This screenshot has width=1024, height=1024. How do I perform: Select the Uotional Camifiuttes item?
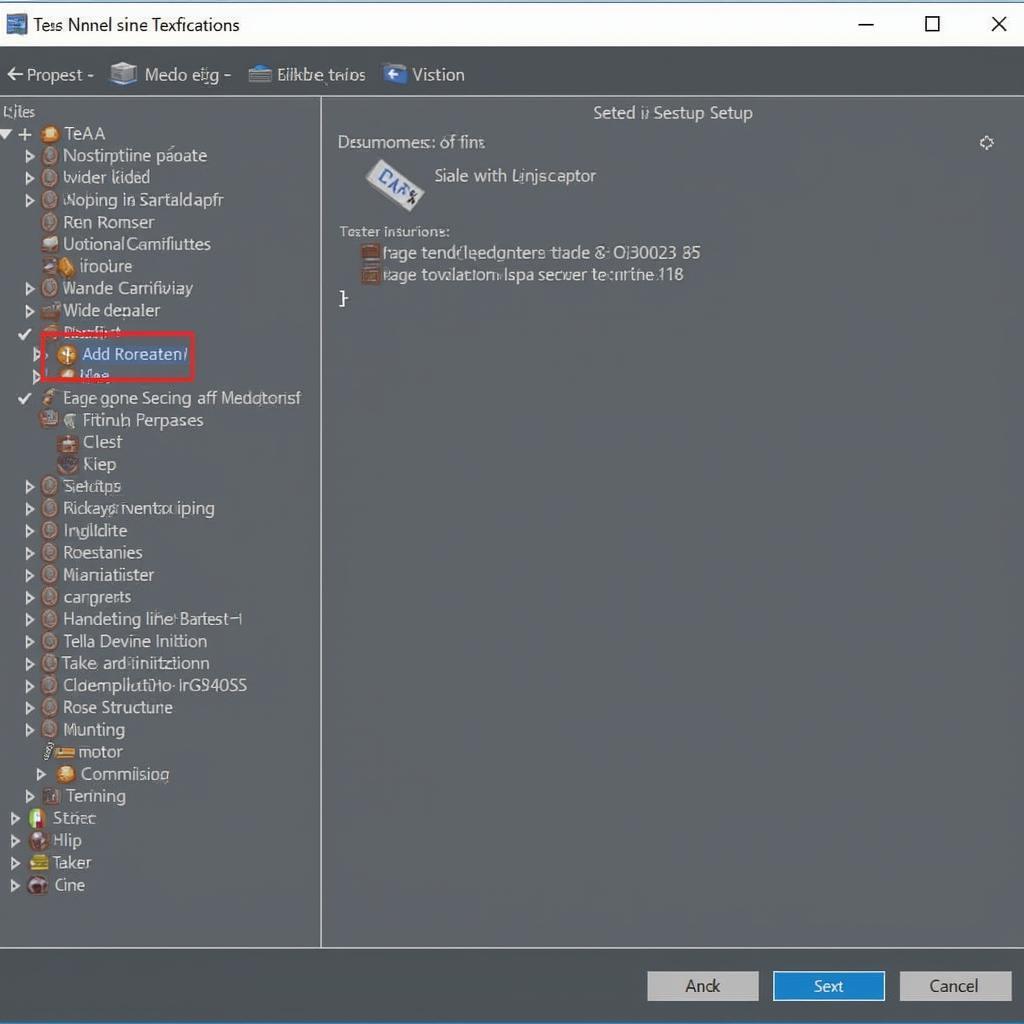click(x=136, y=244)
